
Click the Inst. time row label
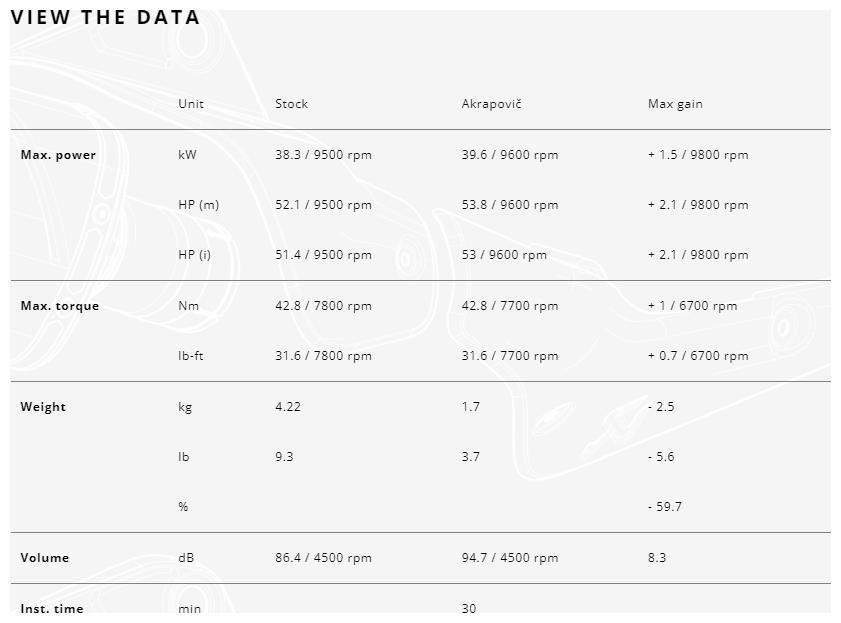[x=52, y=608]
